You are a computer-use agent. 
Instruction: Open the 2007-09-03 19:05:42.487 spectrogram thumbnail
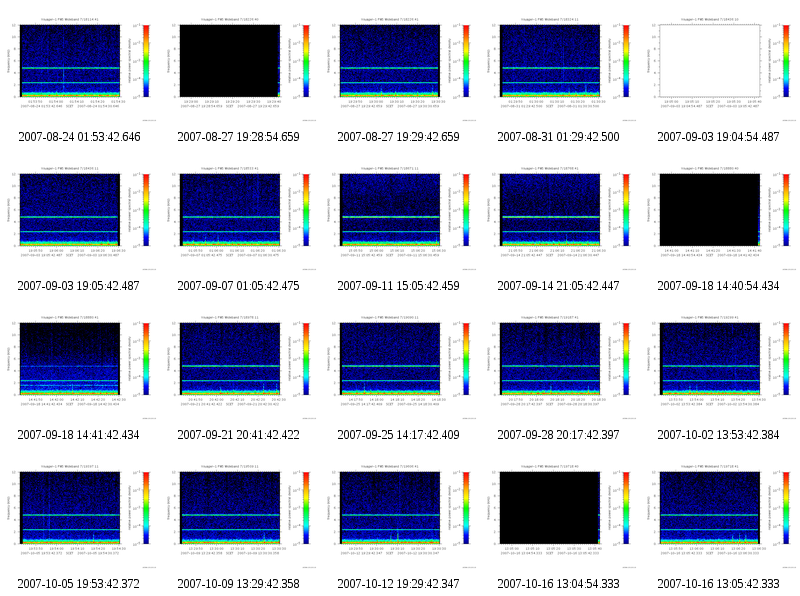coord(79,218)
